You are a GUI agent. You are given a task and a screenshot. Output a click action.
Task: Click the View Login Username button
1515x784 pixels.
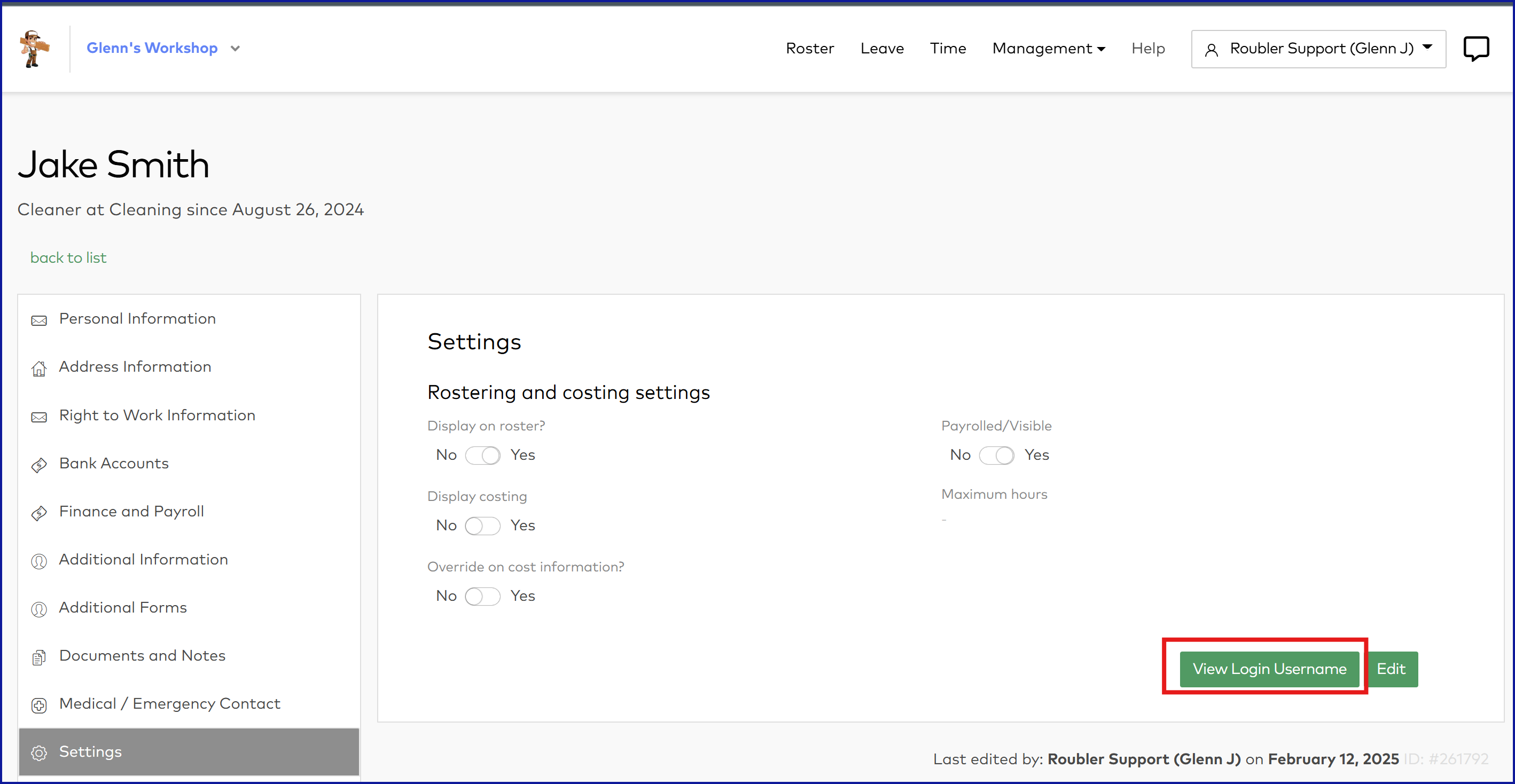(1269, 669)
